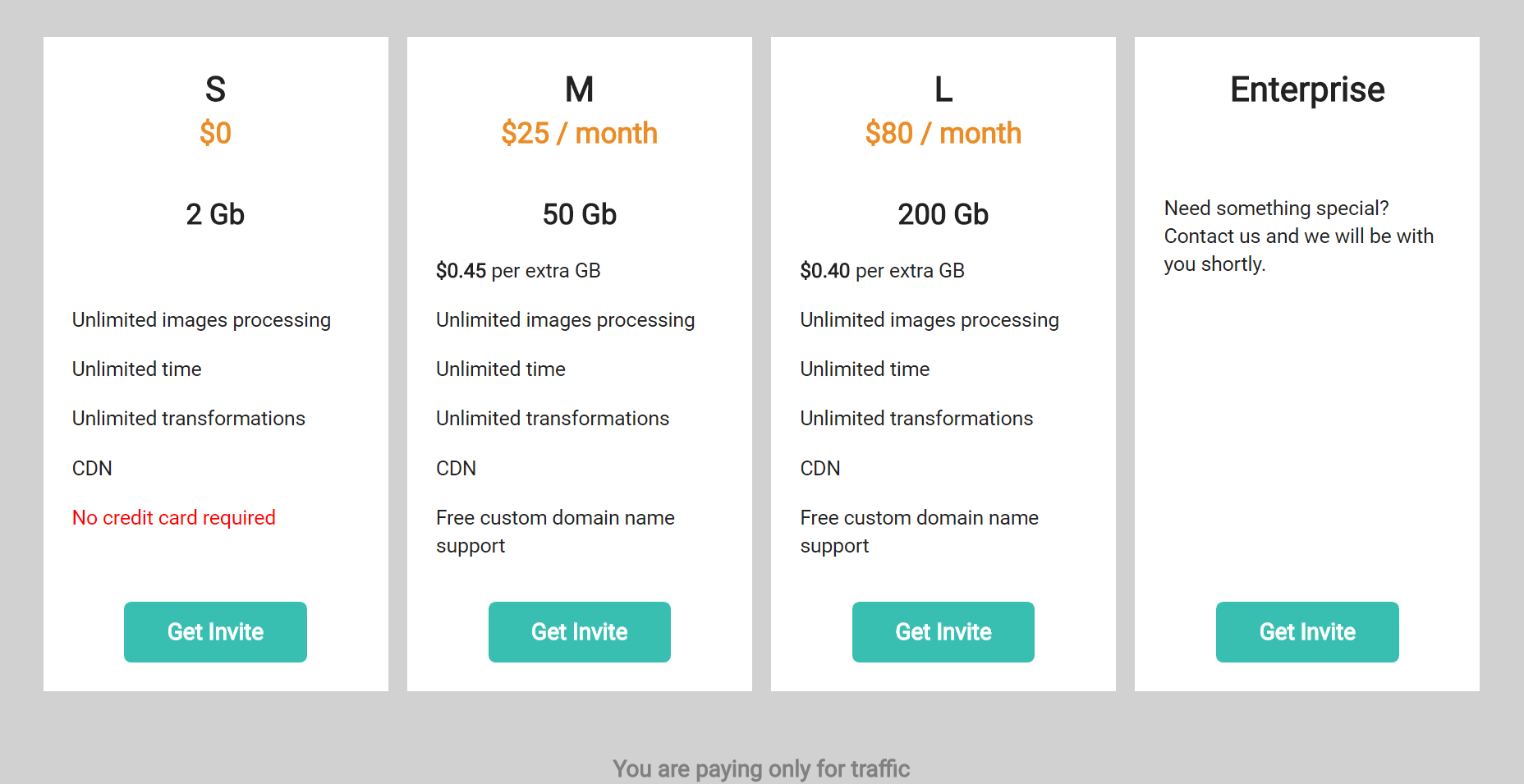Click Get Invite for the S plan
The width and height of the screenshot is (1524, 784).
(x=215, y=631)
